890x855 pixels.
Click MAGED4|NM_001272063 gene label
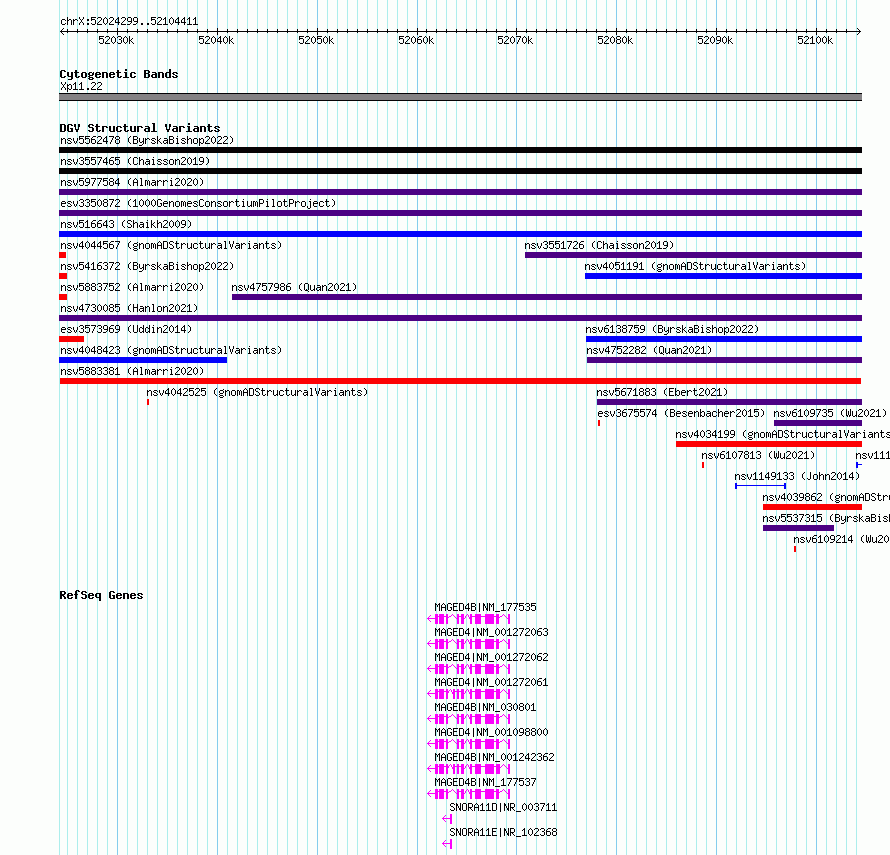coord(492,632)
